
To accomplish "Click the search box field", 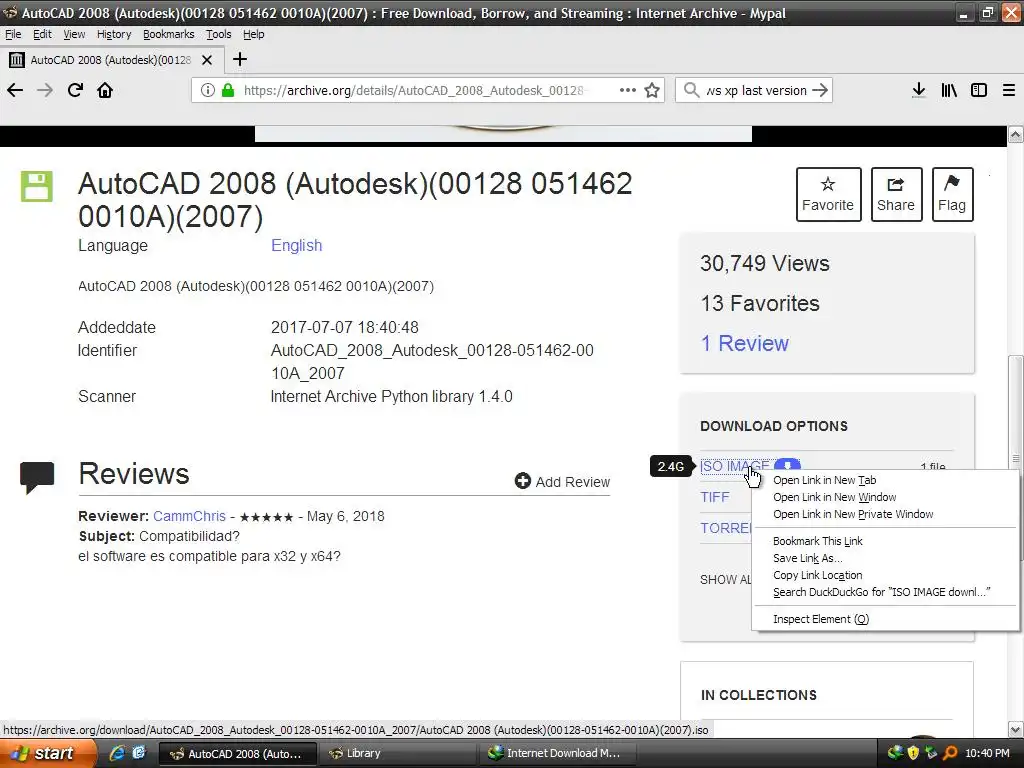I will click(x=754, y=90).
